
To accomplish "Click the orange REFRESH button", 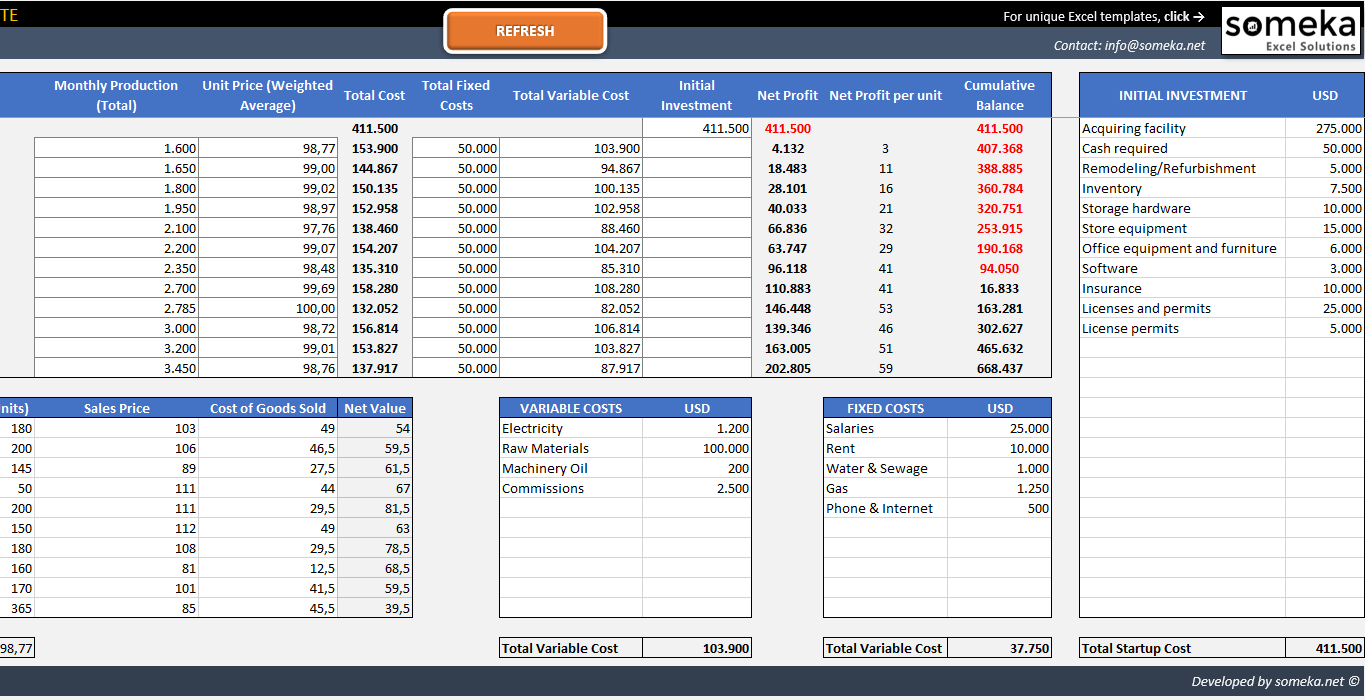I will (x=525, y=31).
